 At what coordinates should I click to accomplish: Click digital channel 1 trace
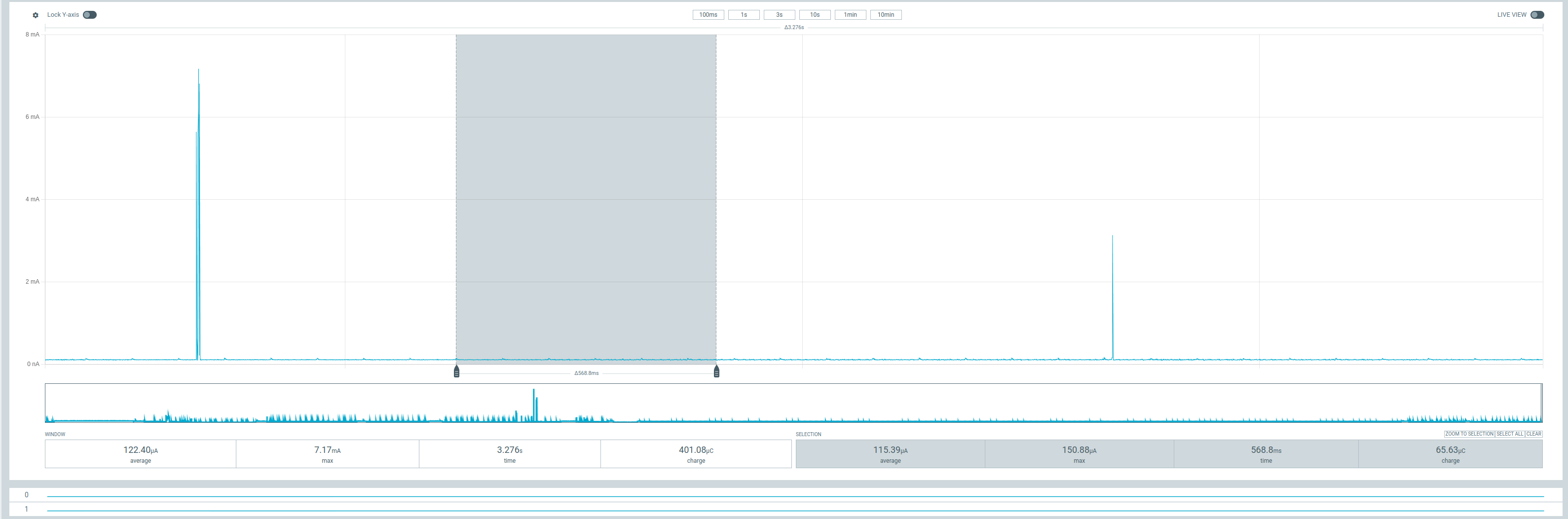(791, 511)
